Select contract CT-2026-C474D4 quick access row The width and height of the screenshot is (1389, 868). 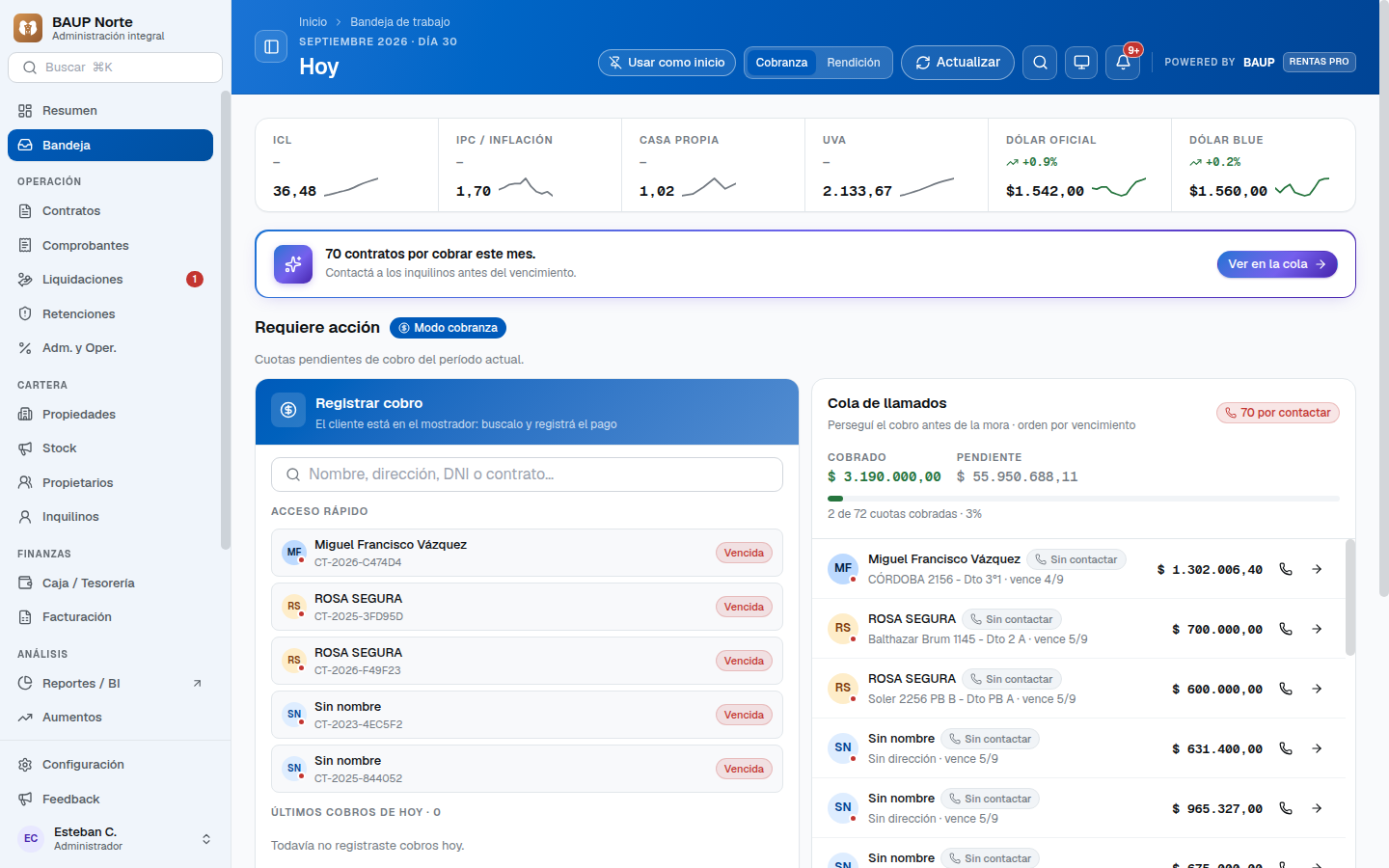coord(527,553)
